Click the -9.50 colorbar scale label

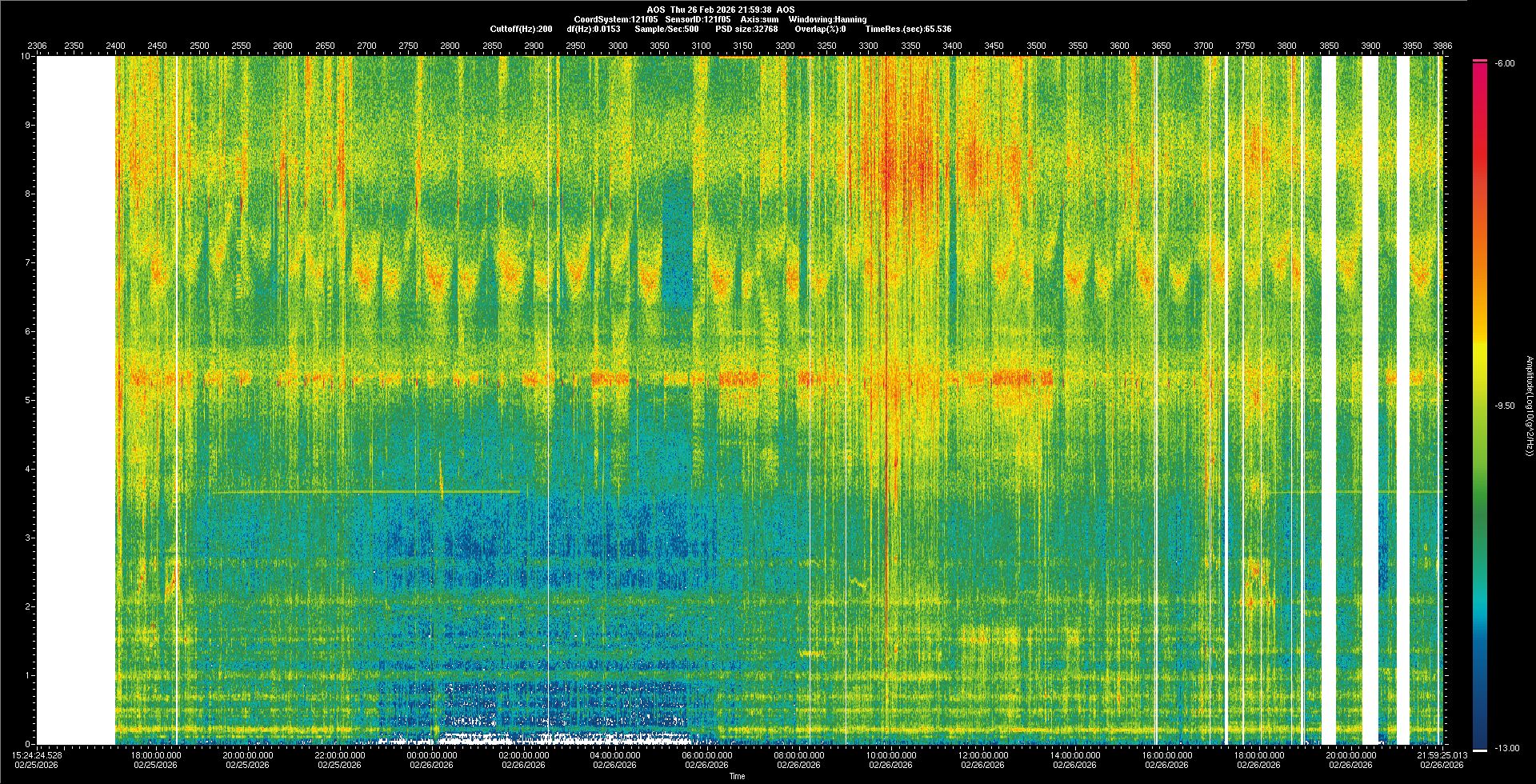coord(1505,406)
